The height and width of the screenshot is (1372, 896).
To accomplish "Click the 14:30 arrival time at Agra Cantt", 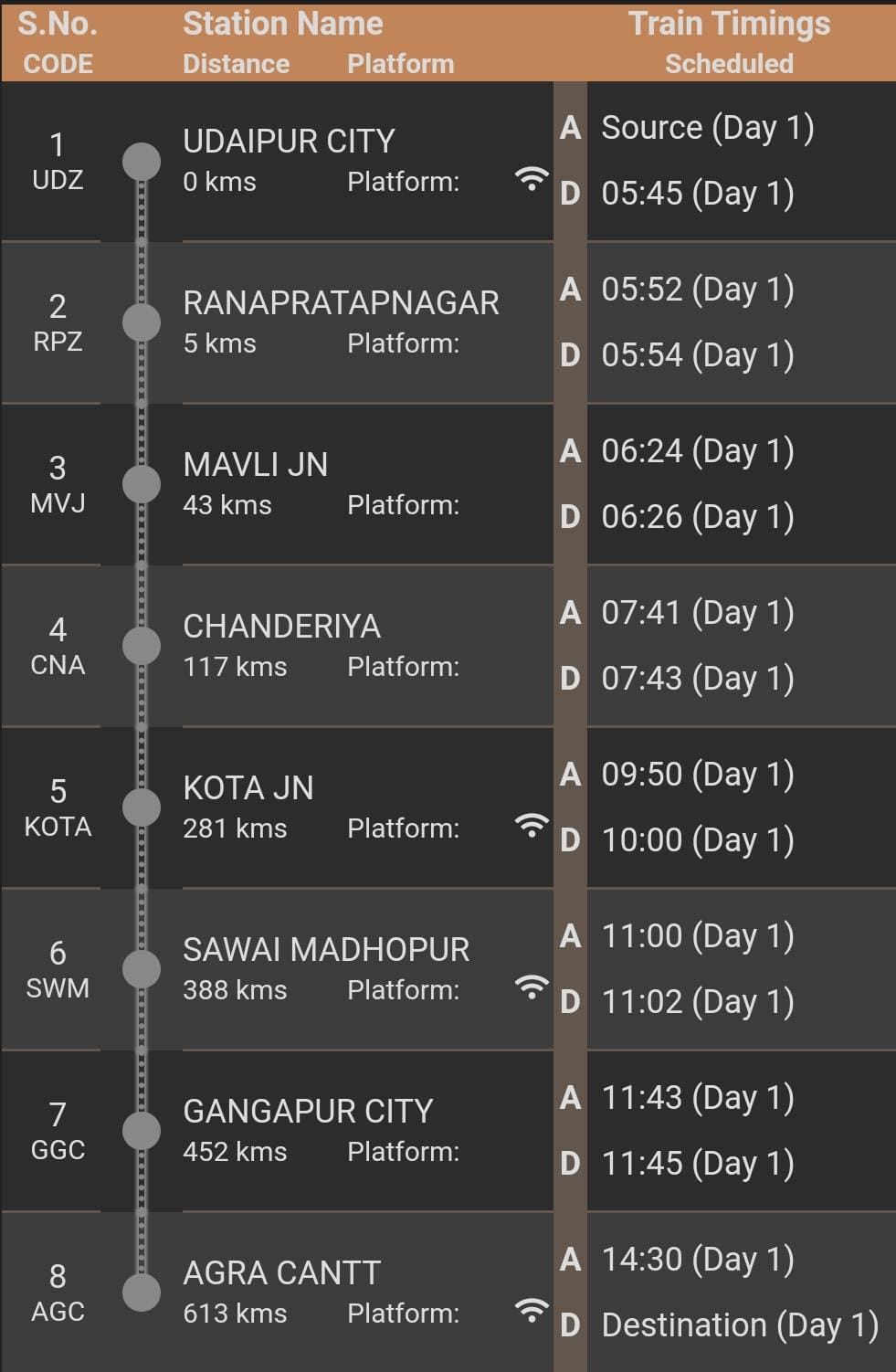I will [697, 1260].
